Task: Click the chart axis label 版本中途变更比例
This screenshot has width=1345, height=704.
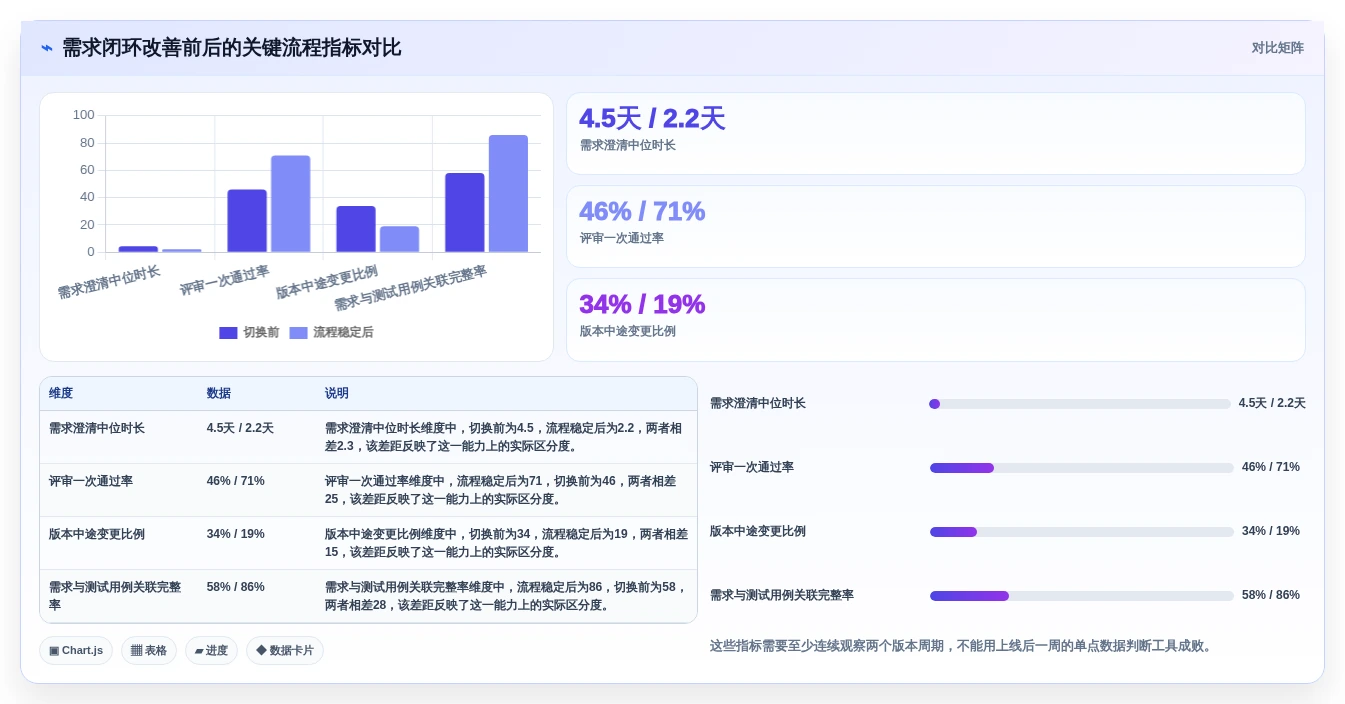Action: click(x=327, y=283)
